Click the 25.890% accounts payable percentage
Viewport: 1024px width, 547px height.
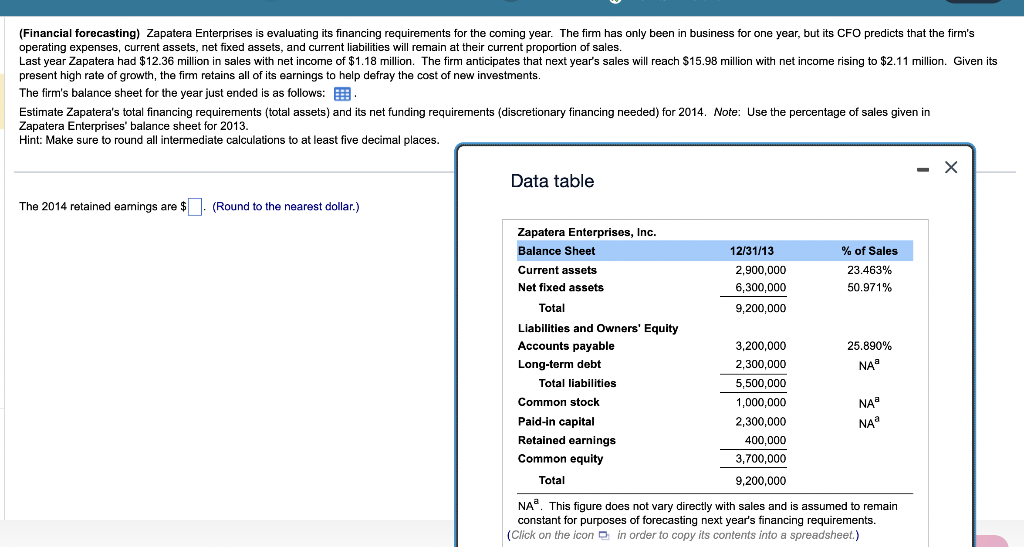(x=869, y=346)
